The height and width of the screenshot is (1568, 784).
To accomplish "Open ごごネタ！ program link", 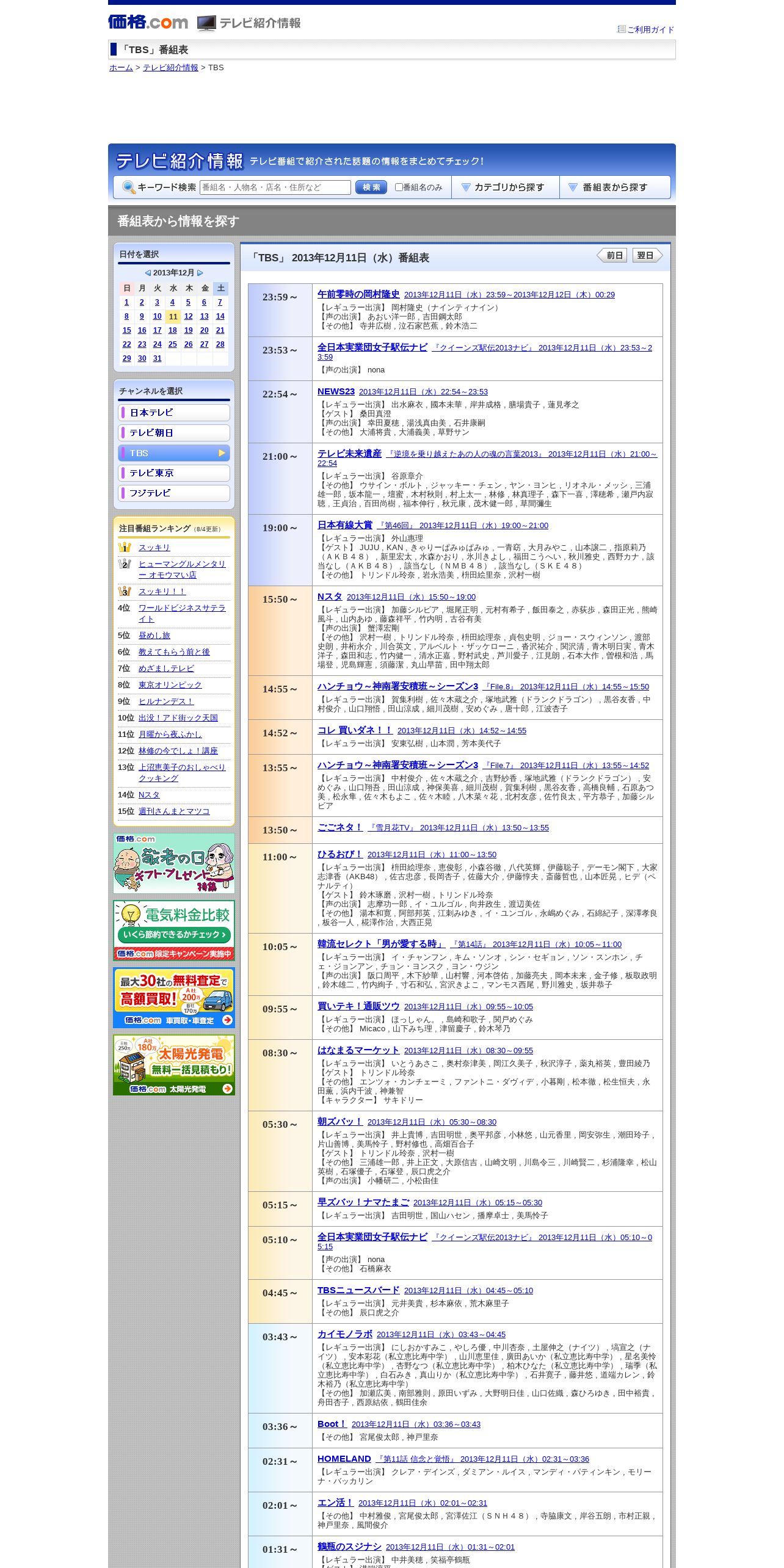I will click(340, 827).
